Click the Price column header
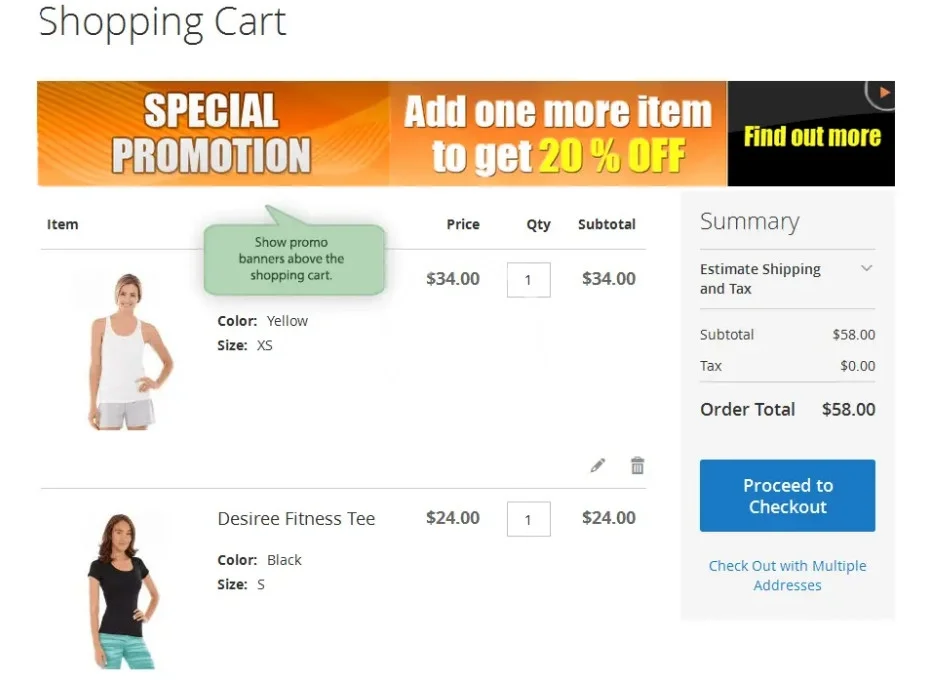 click(x=463, y=224)
